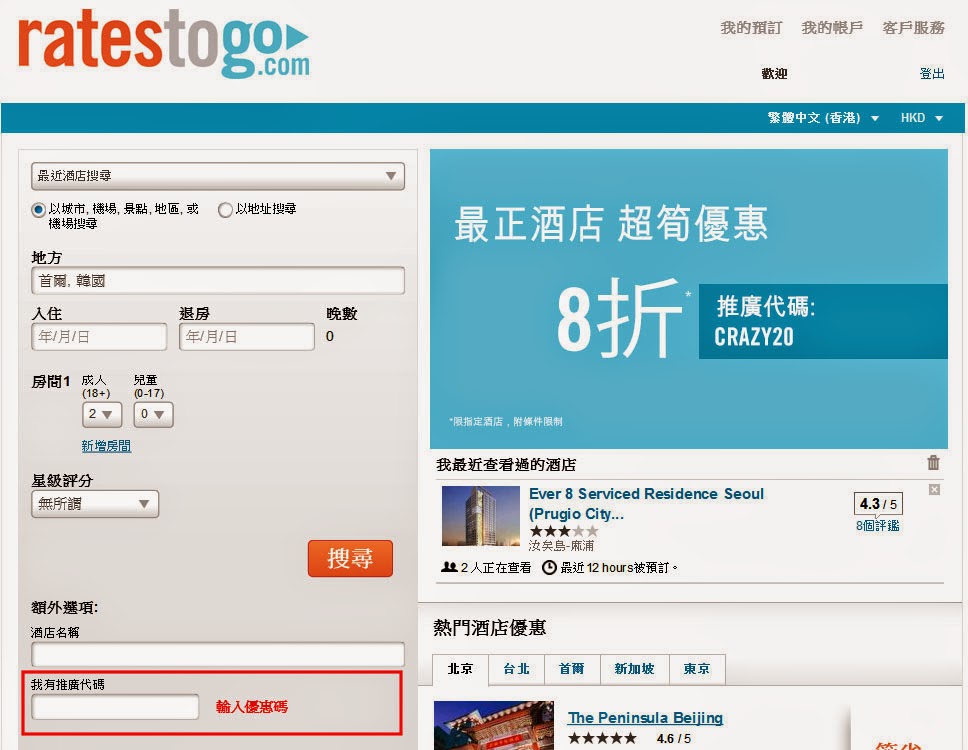Select the 以地址搜尋 radio button
This screenshot has height=750, width=968.
(226, 210)
